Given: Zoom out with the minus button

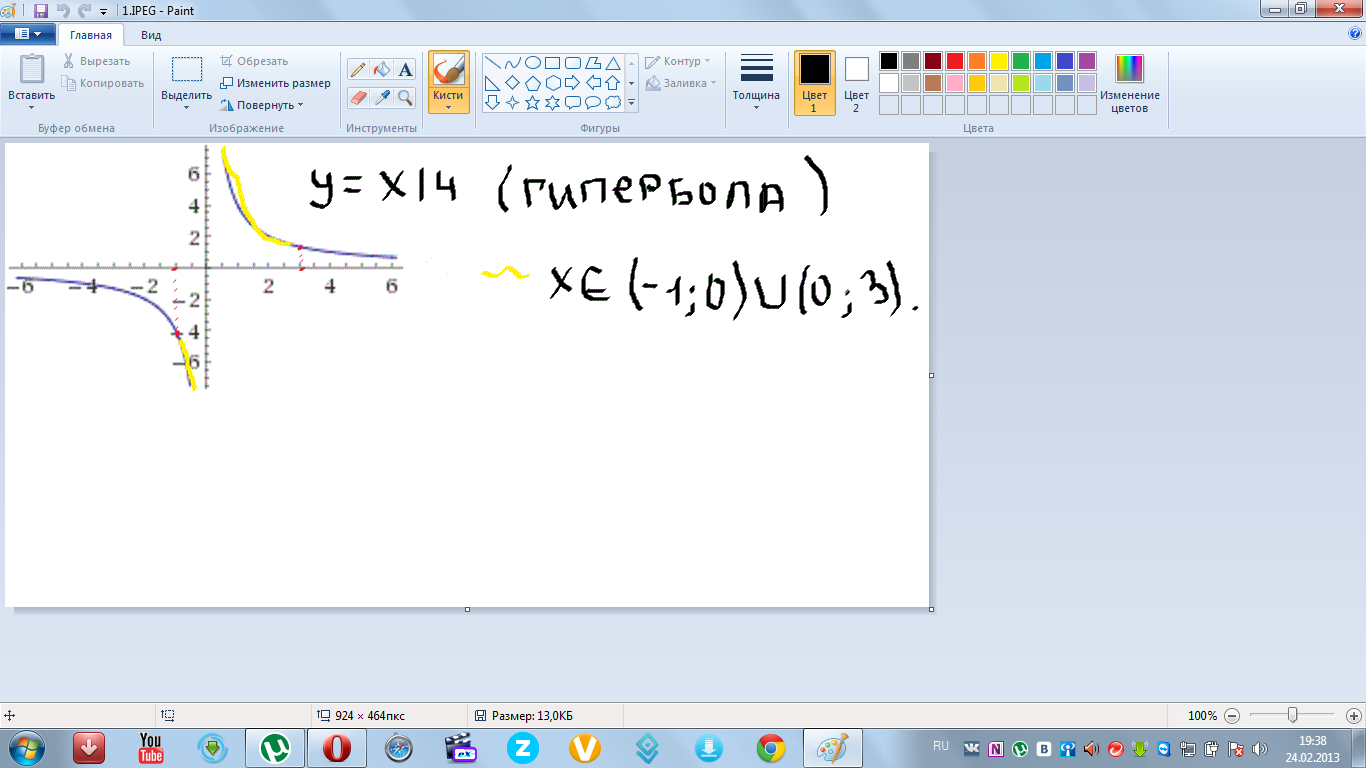Looking at the screenshot, I should coord(1232,716).
